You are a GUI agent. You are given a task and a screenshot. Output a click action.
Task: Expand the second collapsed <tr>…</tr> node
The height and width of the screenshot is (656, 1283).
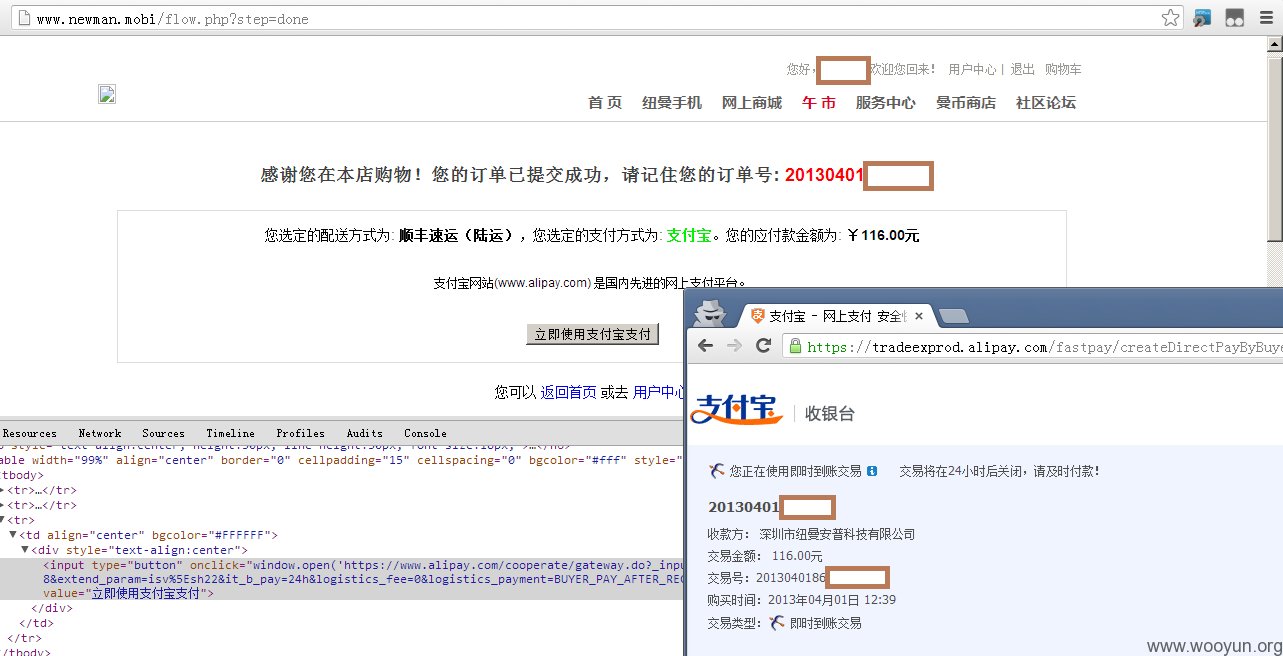(4, 505)
